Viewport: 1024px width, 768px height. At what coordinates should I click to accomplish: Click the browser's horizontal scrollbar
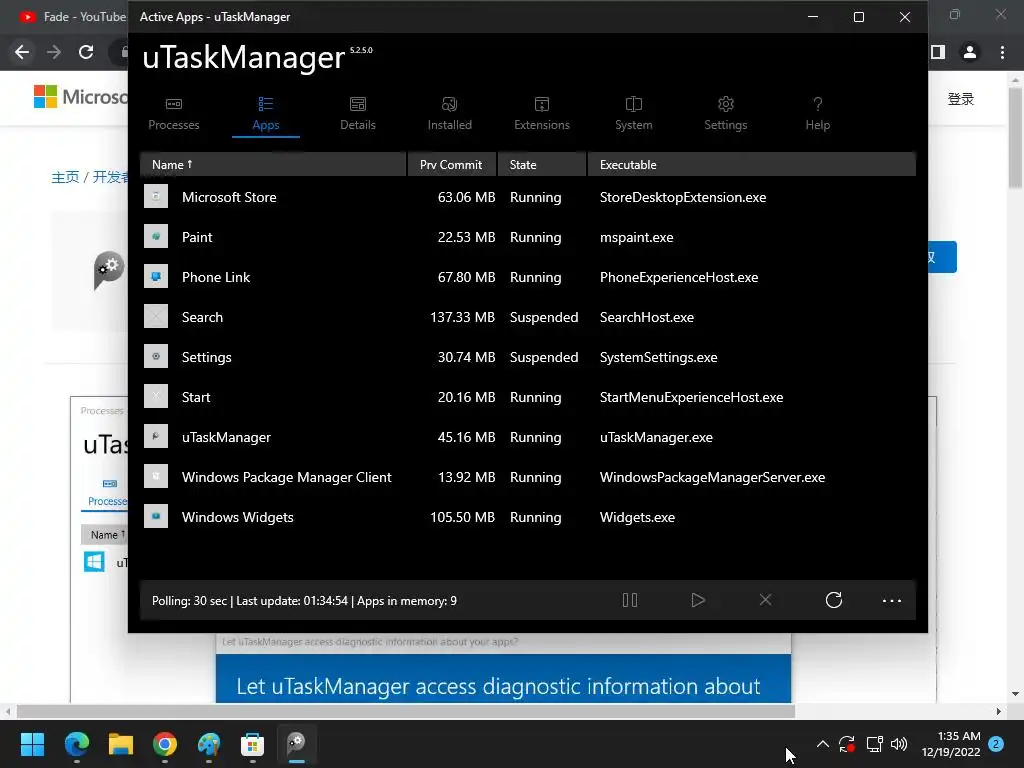coord(406,711)
